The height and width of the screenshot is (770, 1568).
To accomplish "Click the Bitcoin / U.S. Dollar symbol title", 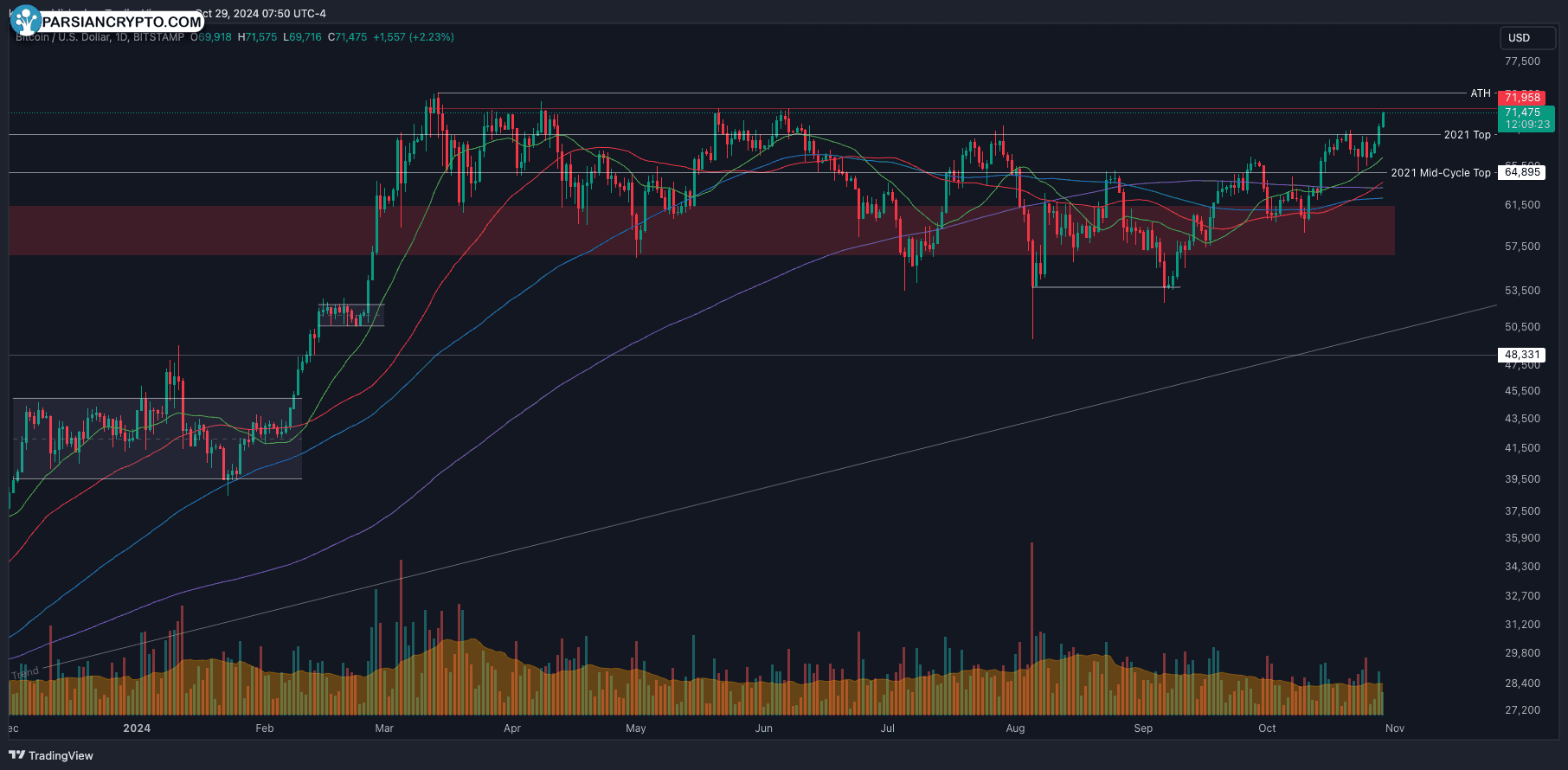I will 100,37.
